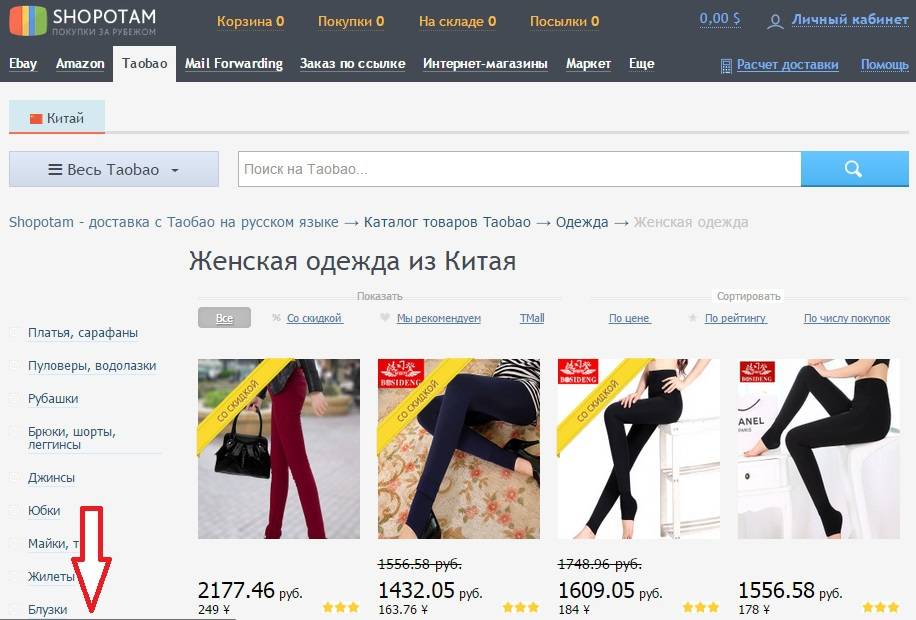
Task: Open the Еще menu in navigation
Action: (641, 64)
